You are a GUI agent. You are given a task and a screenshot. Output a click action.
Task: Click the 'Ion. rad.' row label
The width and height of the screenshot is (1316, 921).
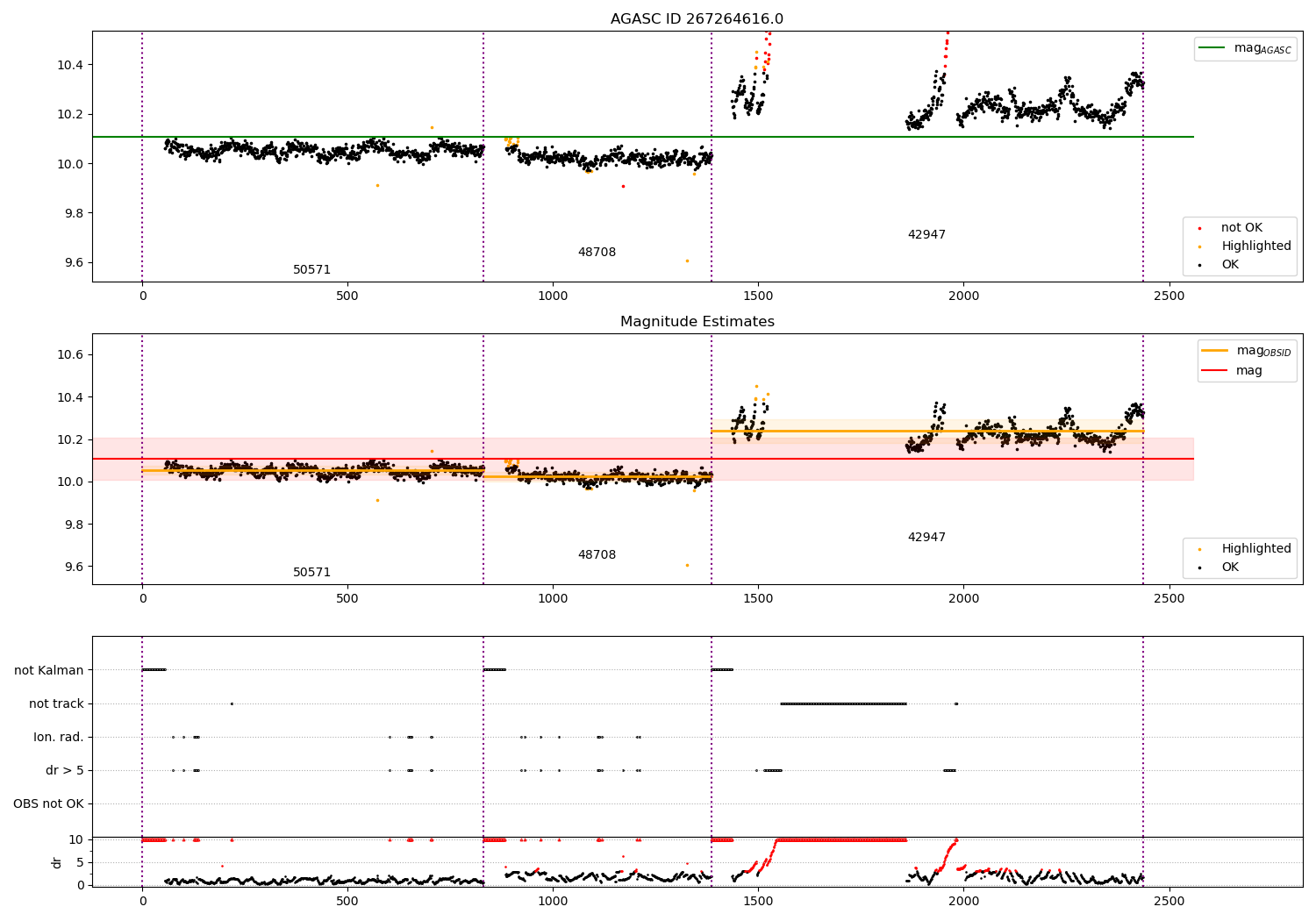(x=59, y=737)
